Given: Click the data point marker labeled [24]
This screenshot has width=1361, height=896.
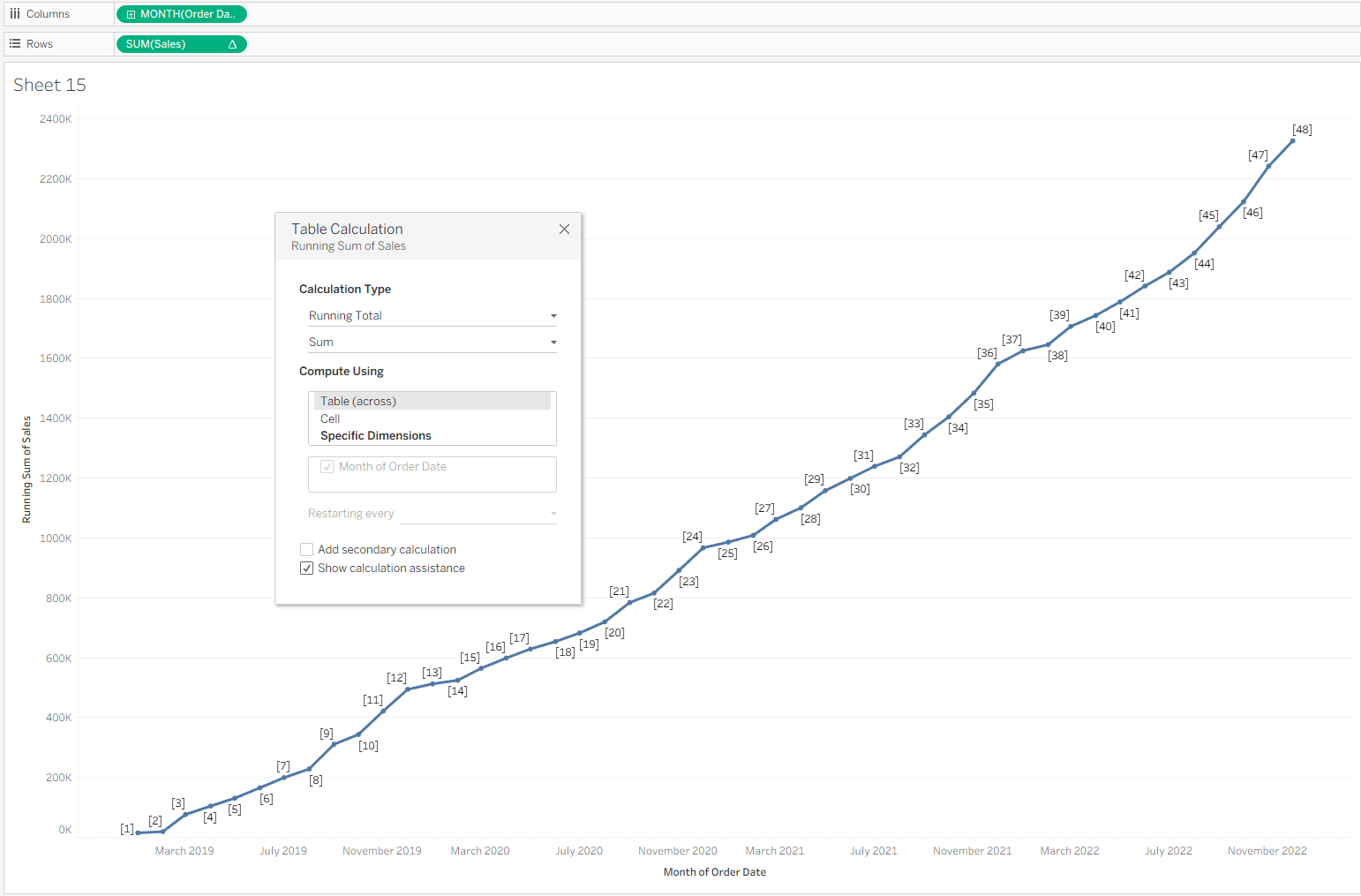Looking at the screenshot, I should [703, 548].
